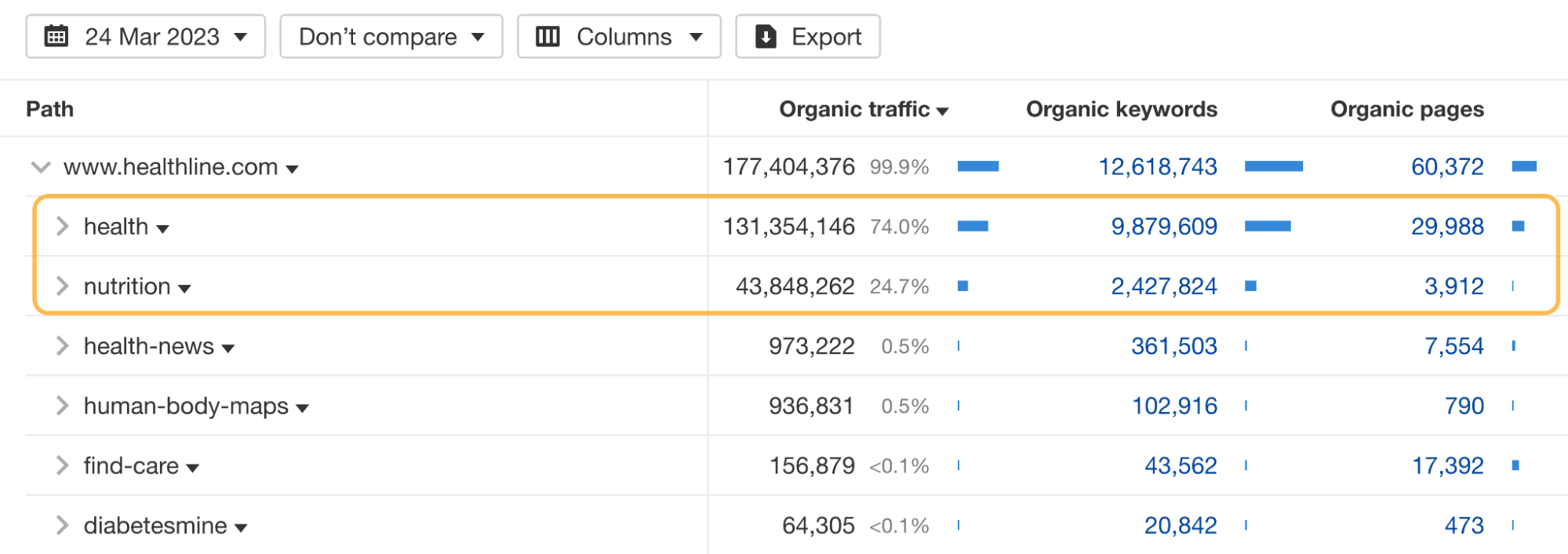Expand the health folder row
Image resolution: width=1568 pixels, height=554 pixels.
(63, 227)
